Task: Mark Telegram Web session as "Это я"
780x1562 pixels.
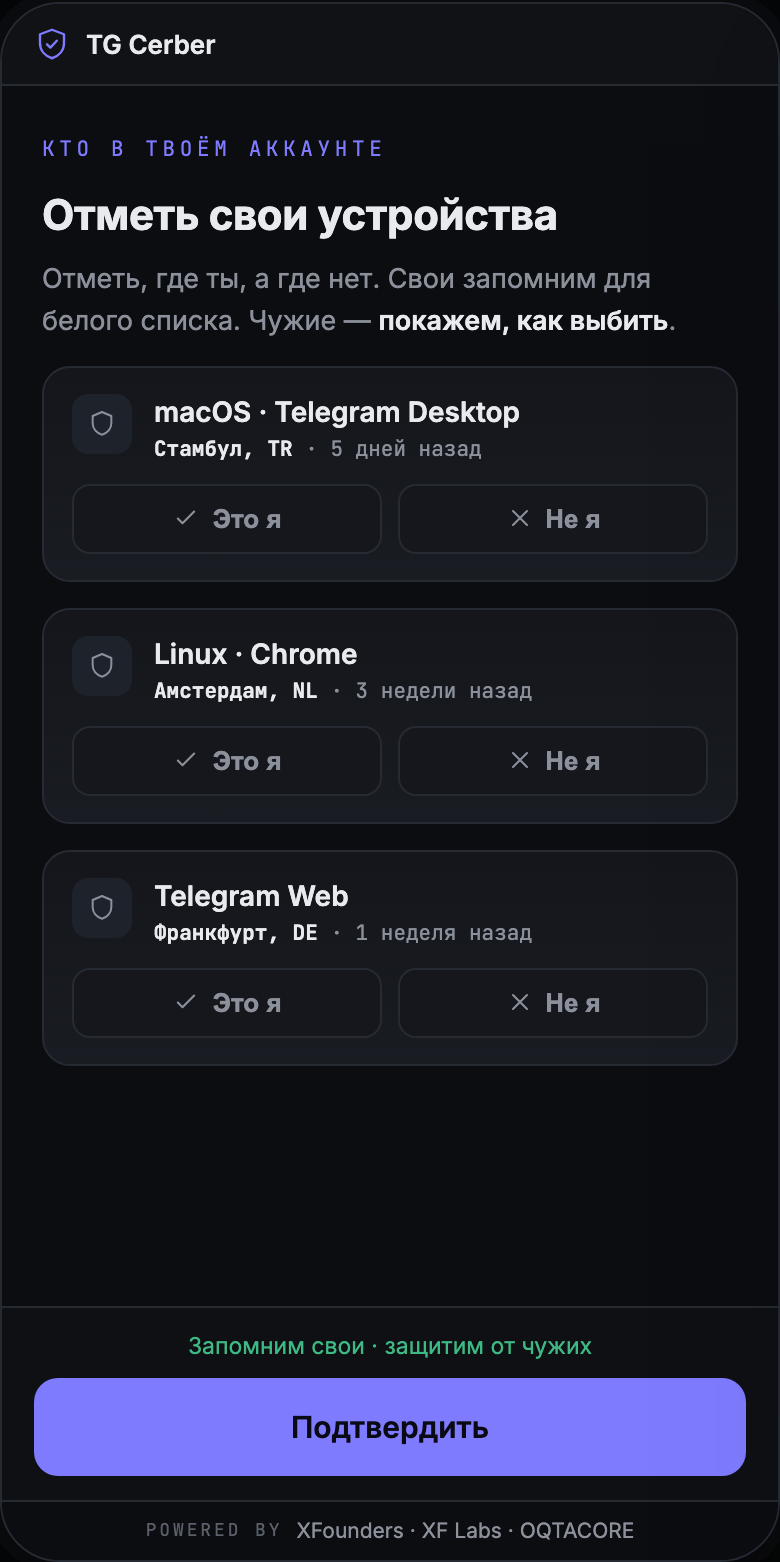Action: coord(227,1003)
